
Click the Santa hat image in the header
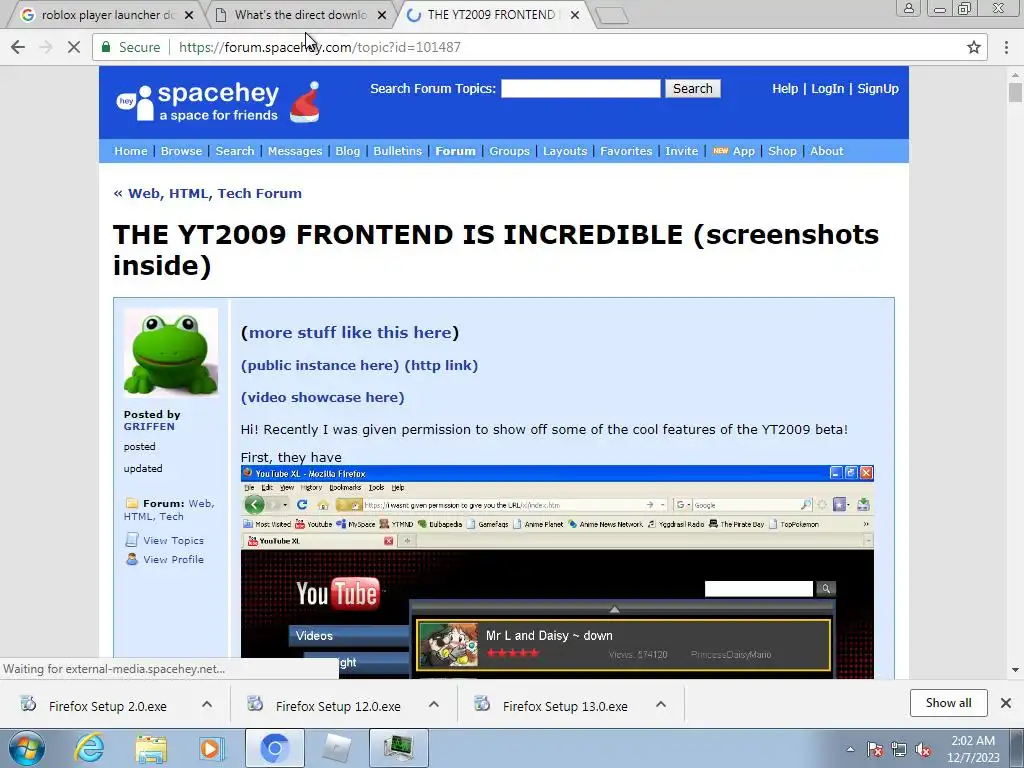305,102
